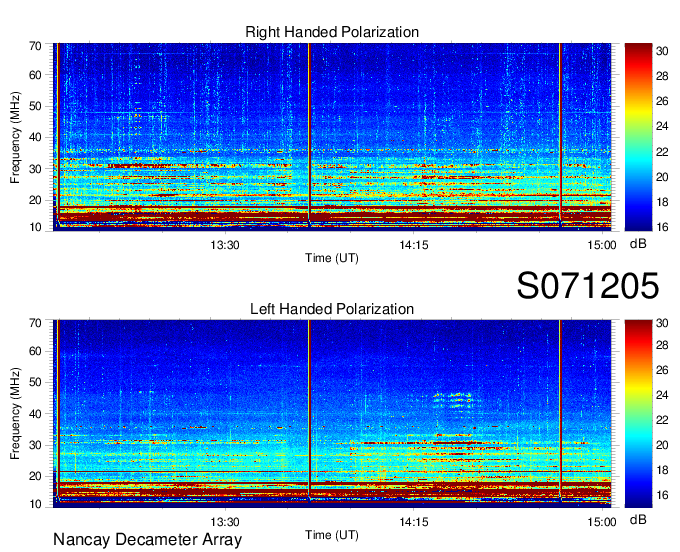Click inside the Right Handed Polarization spectrogram
The height and width of the screenshot is (552, 680).
tap(332, 137)
